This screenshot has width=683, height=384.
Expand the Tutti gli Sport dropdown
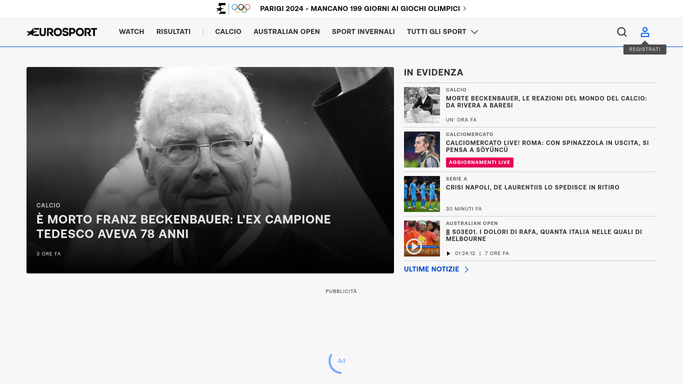pos(442,32)
